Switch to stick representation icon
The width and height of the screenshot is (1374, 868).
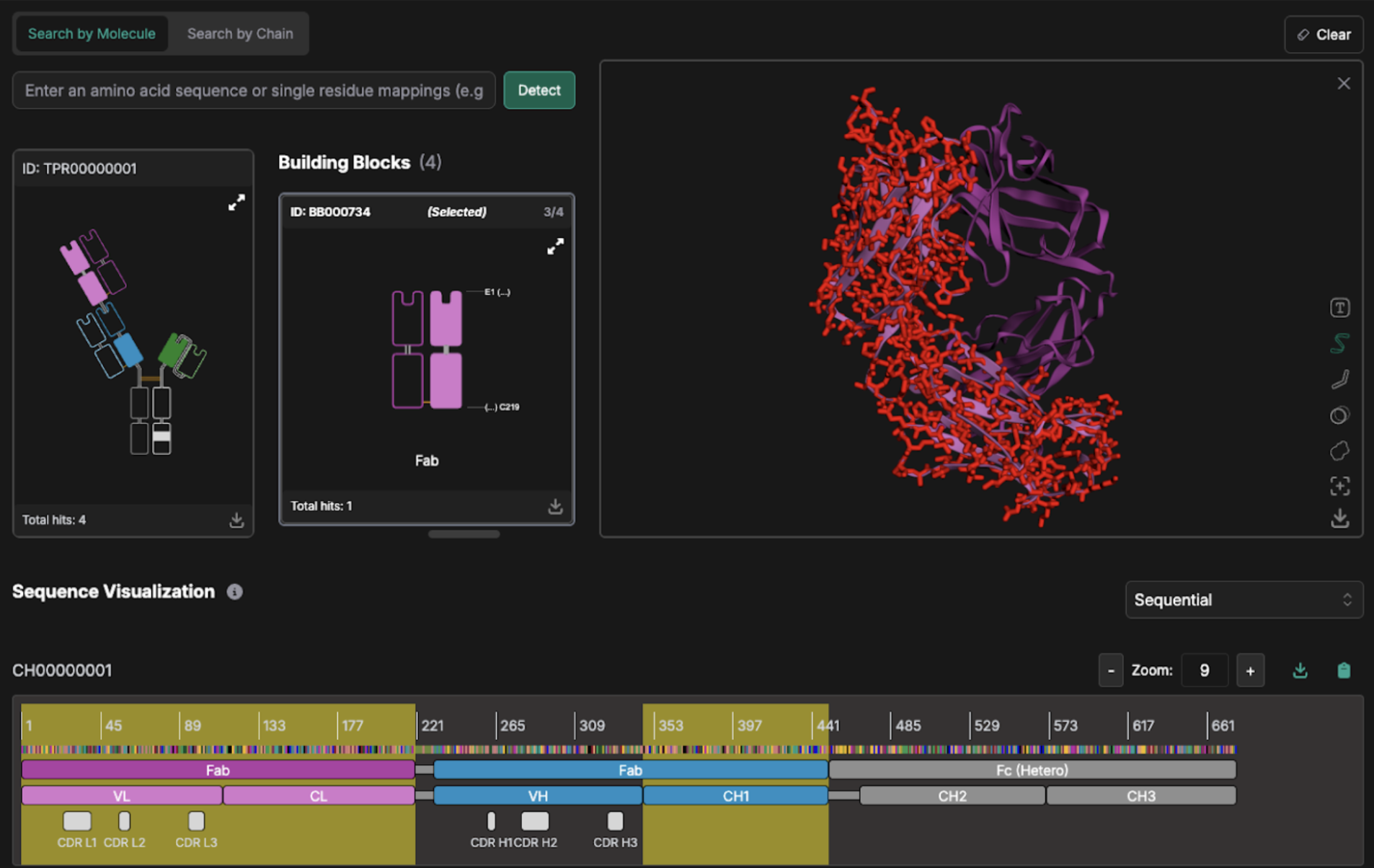tap(1339, 379)
